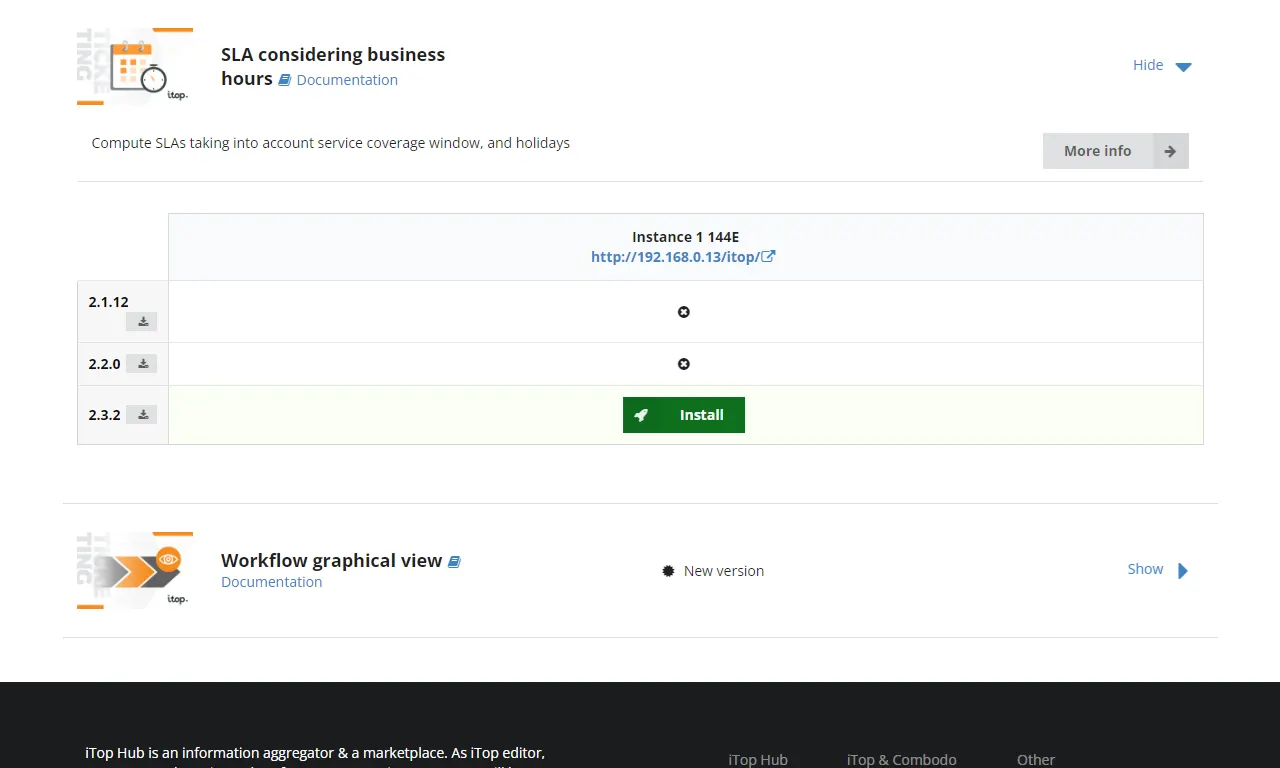This screenshot has width=1280, height=768.
Task: Click the book icon beside SLA Documentation
Action: click(285, 80)
